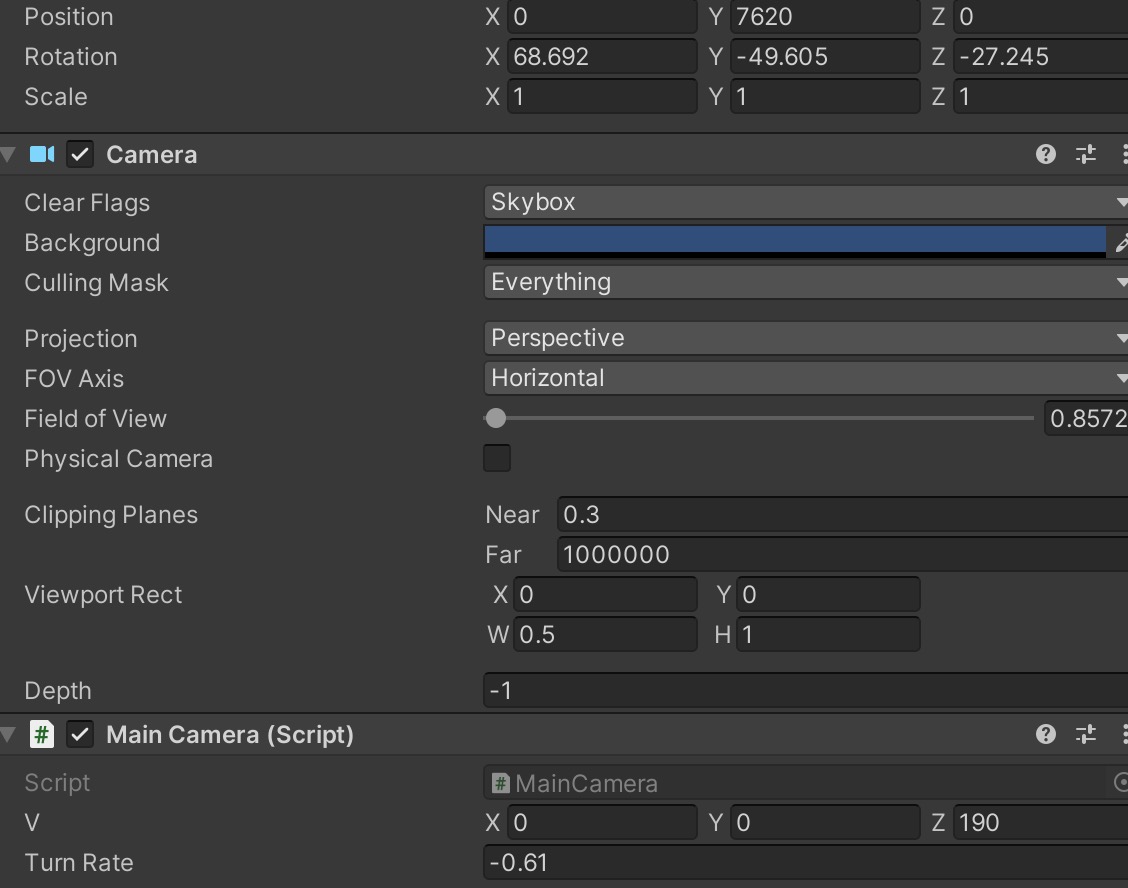Click the Camera component video icon
The image size is (1128, 888).
click(x=42, y=154)
